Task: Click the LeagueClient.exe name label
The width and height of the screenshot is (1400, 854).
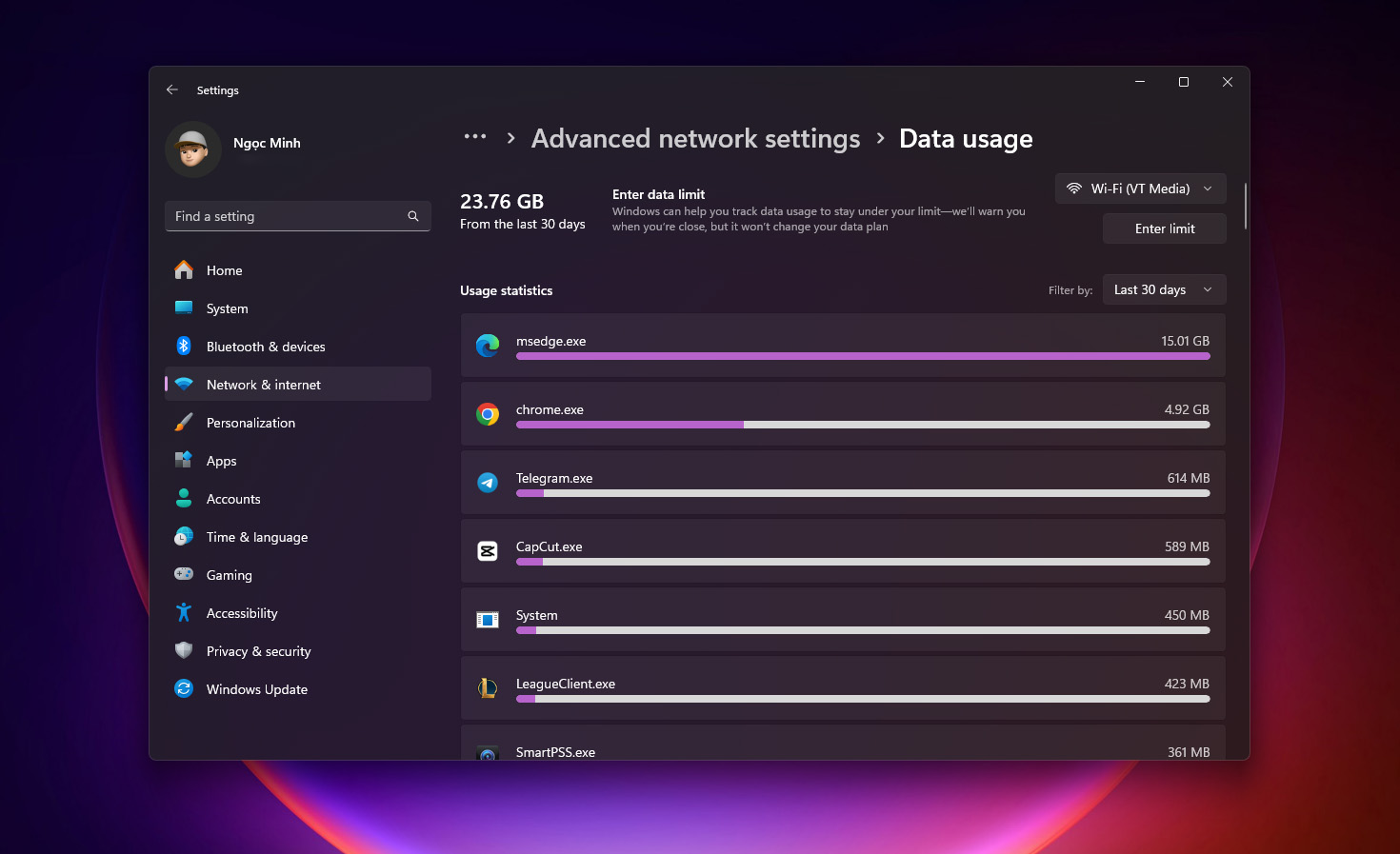Action: coord(566,684)
